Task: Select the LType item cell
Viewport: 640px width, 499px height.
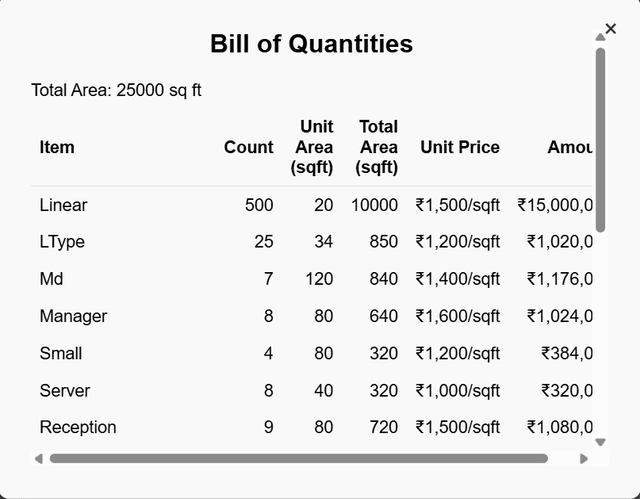Action: 62,242
